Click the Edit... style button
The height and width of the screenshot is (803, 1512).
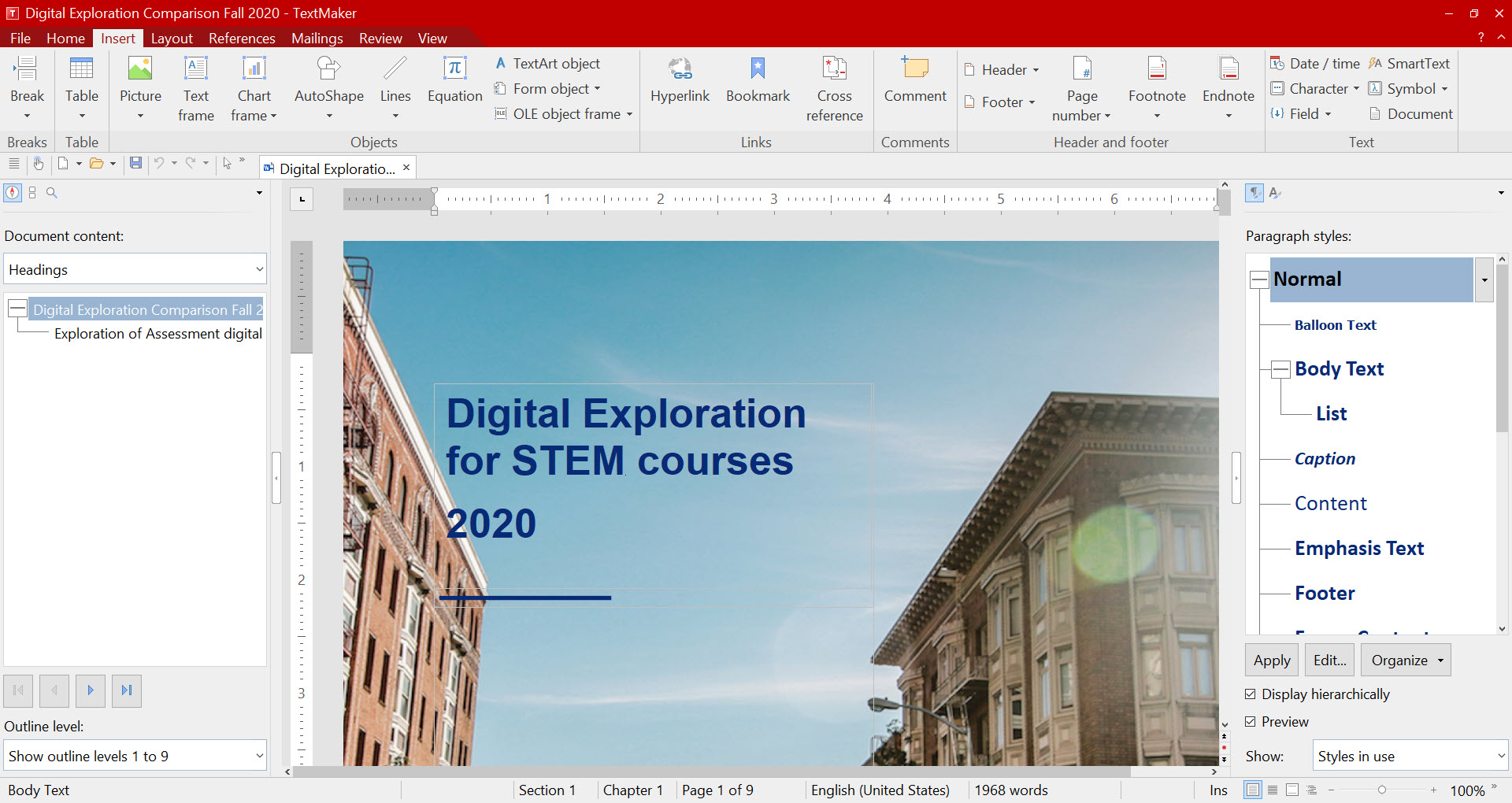1329,660
